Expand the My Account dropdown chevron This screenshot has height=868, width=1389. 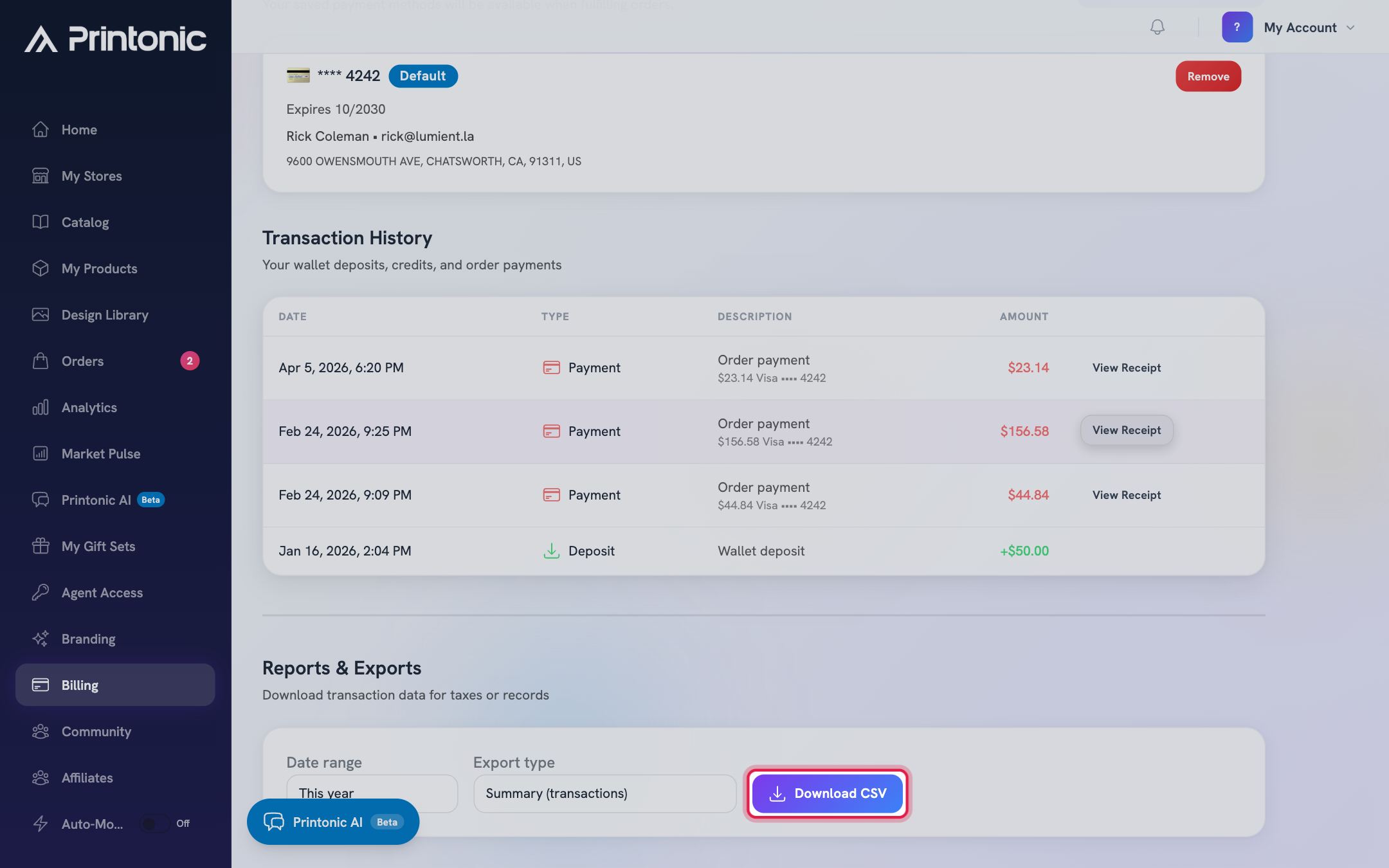[1350, 28]
